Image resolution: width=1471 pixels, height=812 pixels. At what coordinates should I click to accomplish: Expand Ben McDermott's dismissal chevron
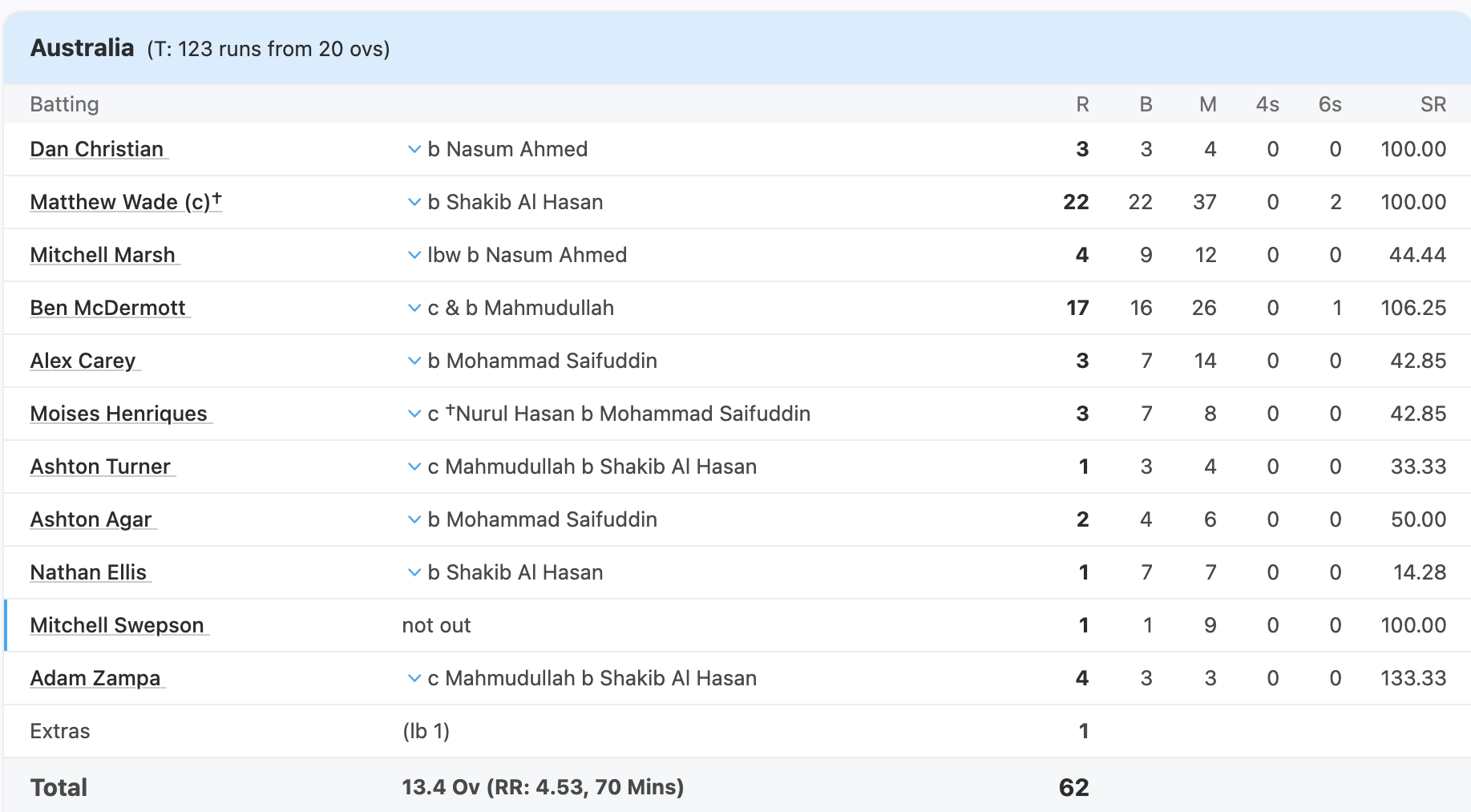tap(414, 308)
